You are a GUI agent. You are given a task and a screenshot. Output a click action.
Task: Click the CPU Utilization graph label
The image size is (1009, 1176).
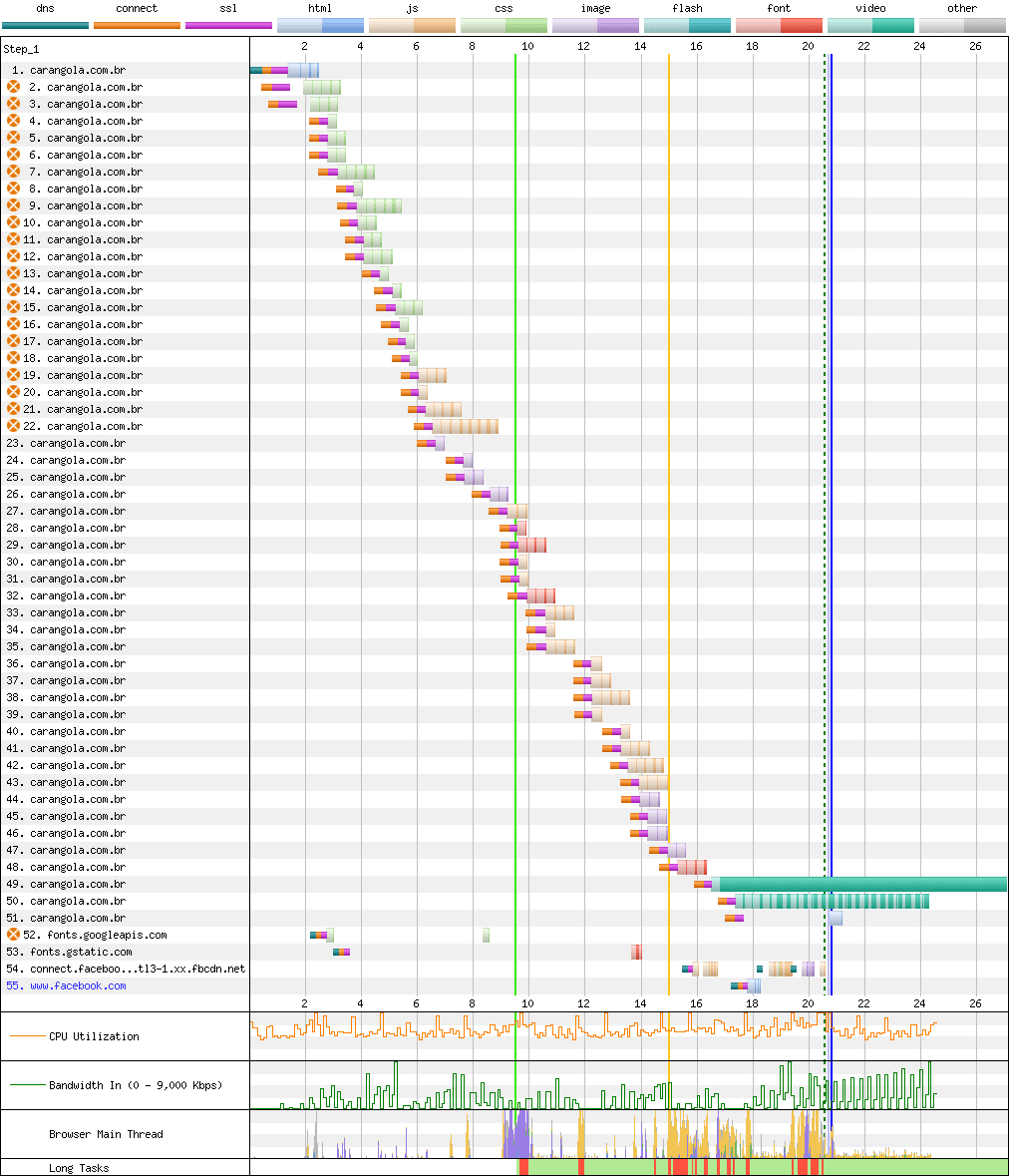point(94,1036)
